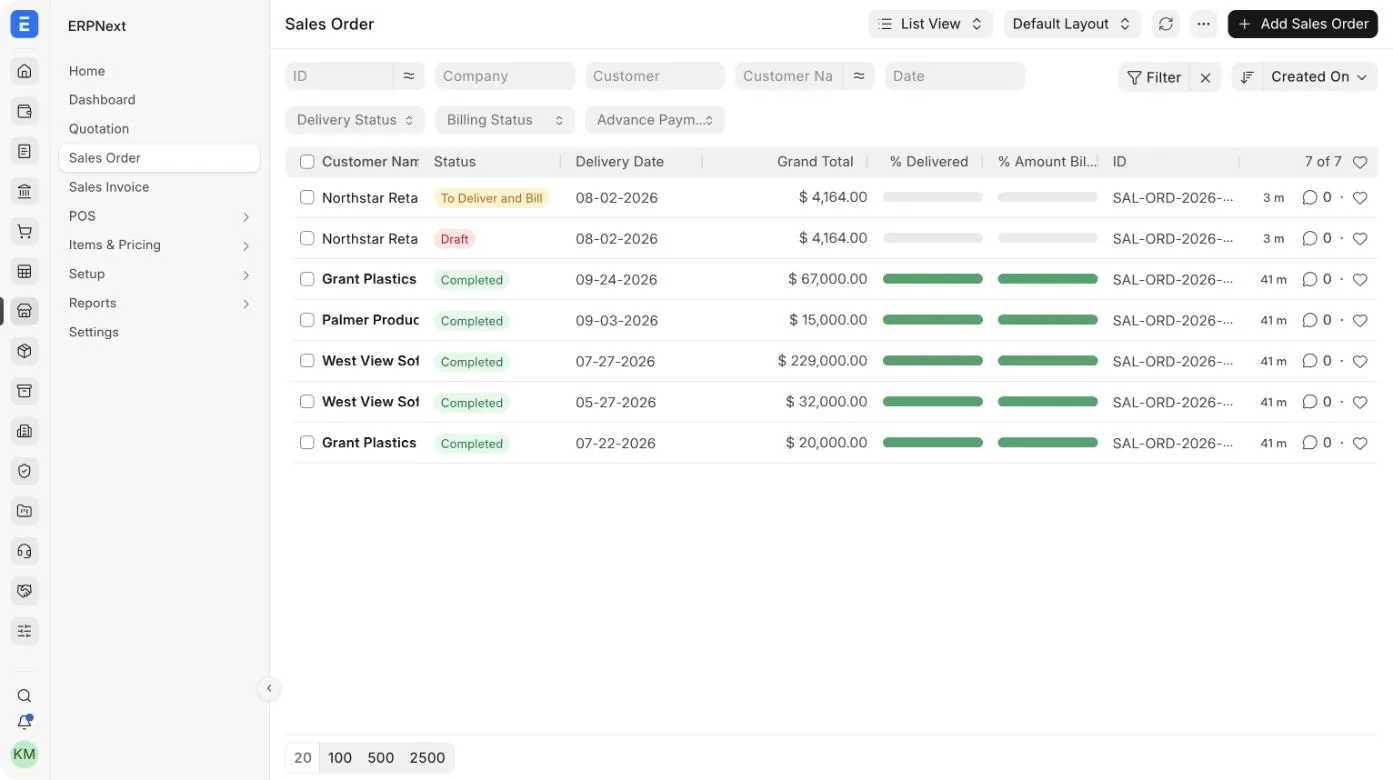This screenshot has height=780, width=1393.
Task: Clear filters with the X next to Filter
Action: coord(1206,77)
